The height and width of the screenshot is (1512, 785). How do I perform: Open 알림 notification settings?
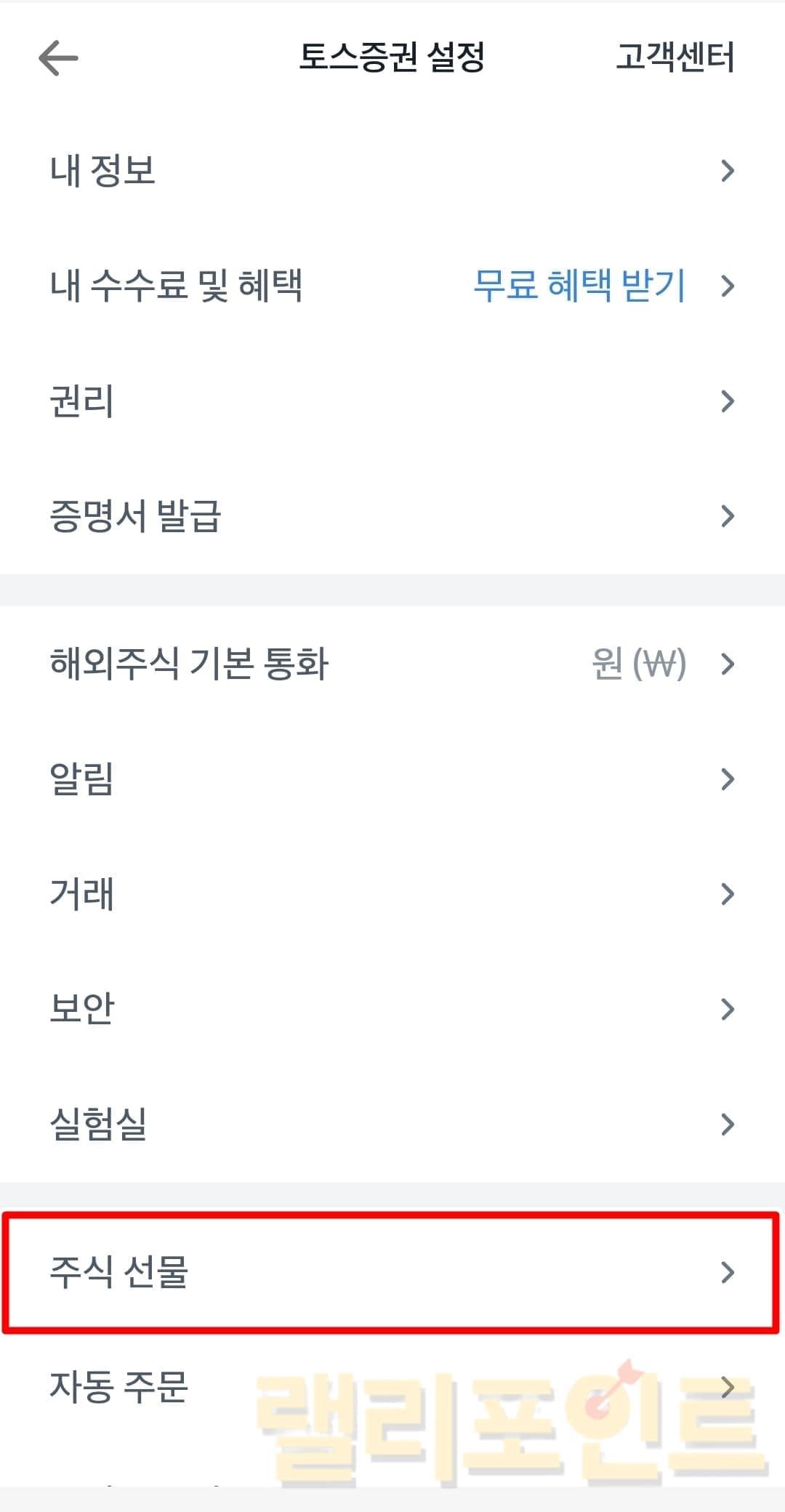[x=81, y=779]
